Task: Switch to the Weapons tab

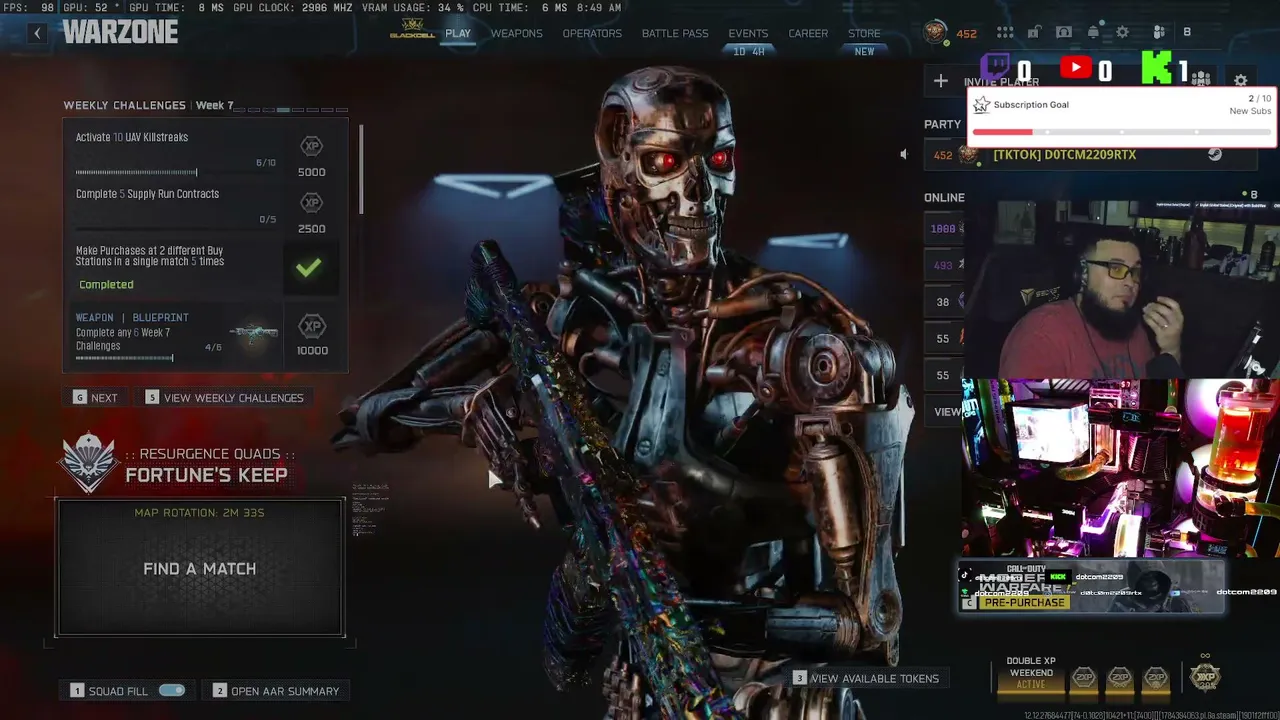Action: (x=516, y=33)
